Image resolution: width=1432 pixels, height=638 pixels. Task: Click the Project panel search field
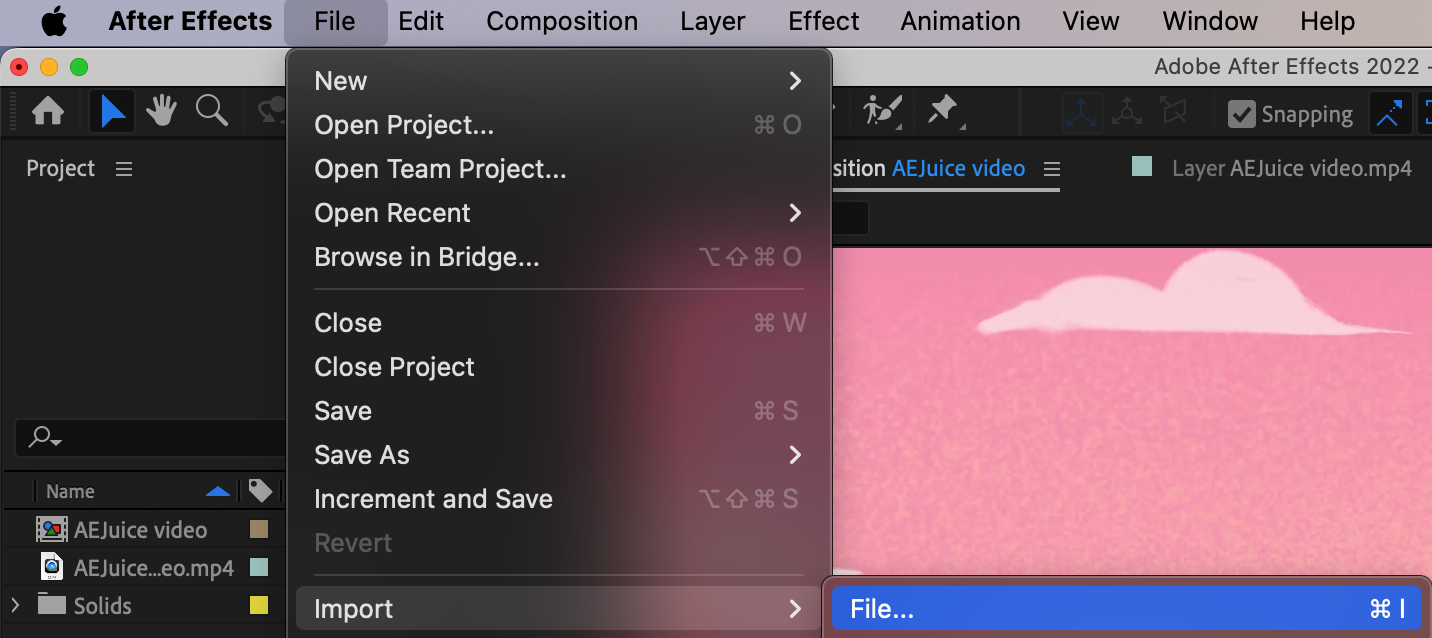[150, 437]
